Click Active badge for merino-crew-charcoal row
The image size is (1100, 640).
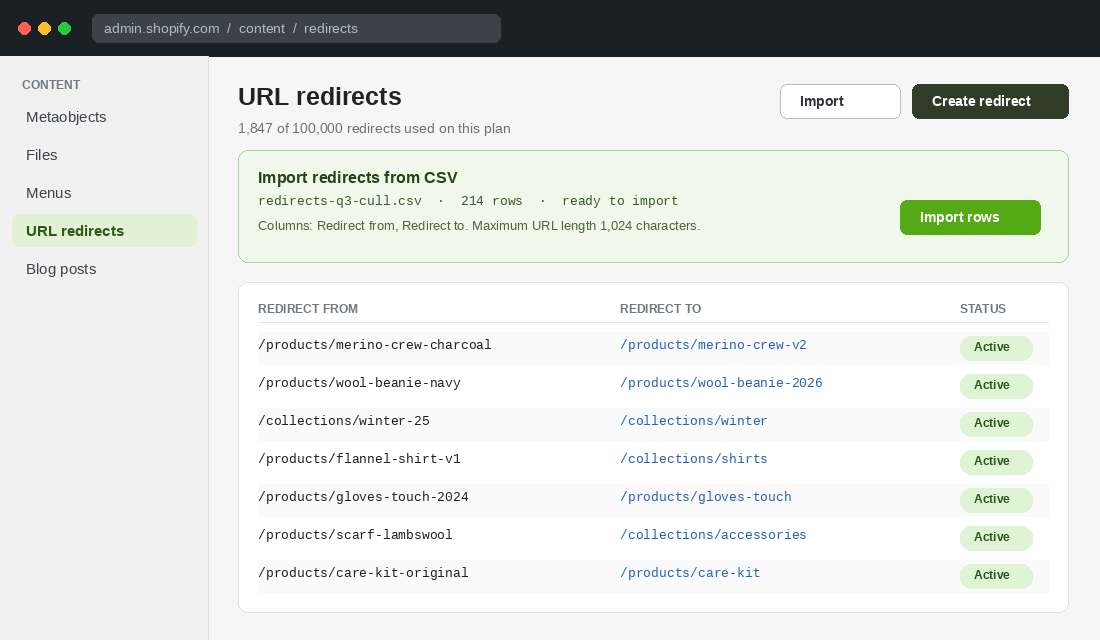(996, 347)
